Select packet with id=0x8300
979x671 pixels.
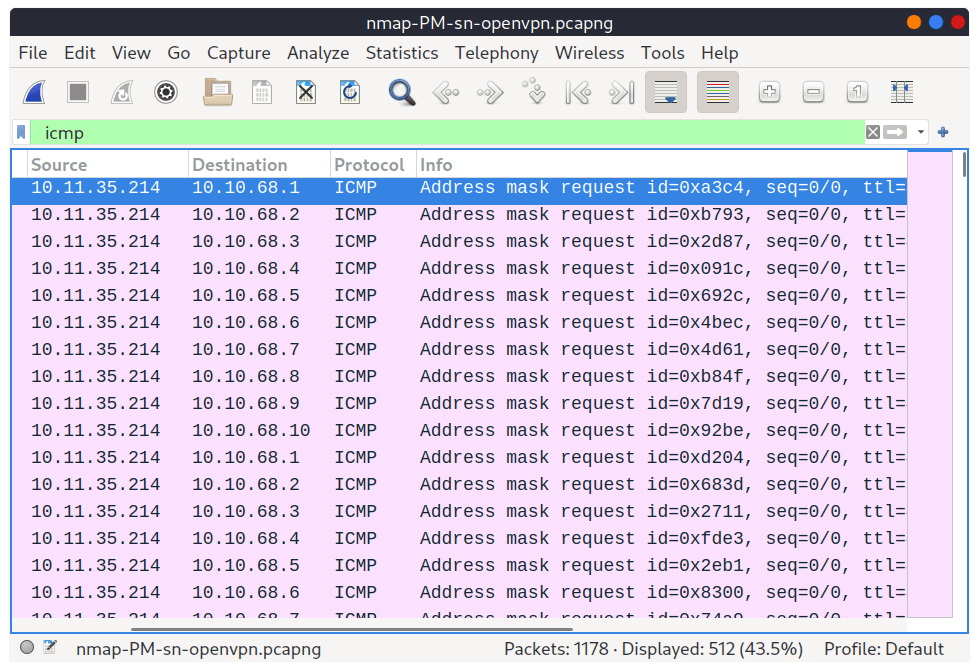pos(459,592)
